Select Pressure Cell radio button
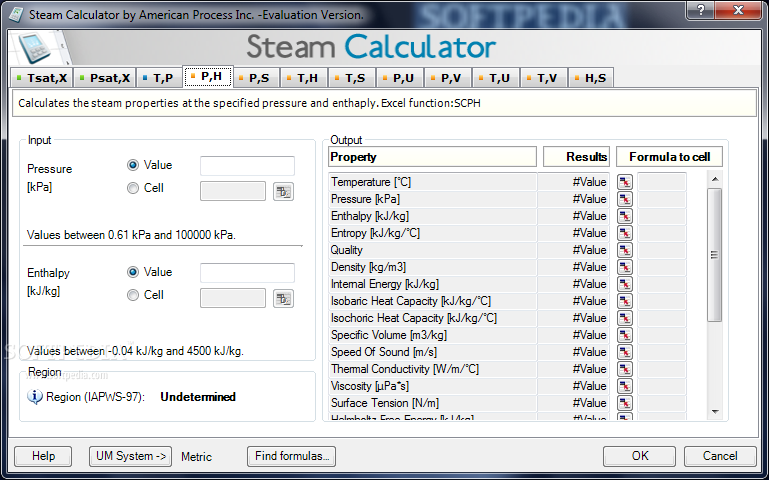The height and width of the screenshot is (480, 769). pyautogui.click(x=133, y=188)
